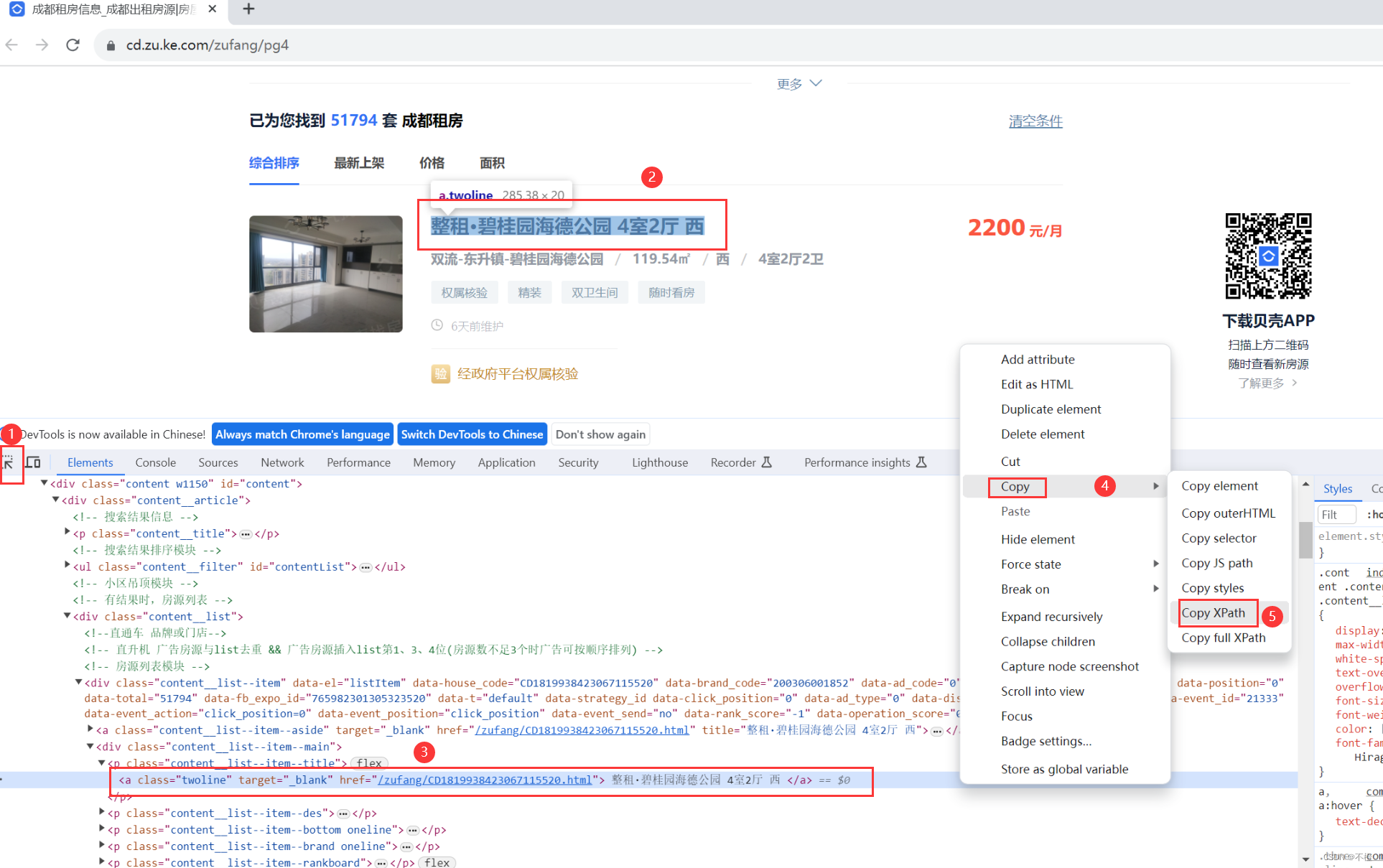This screenshot has width=1383, height=868.
Task: Collapse the content__list div node
Action: [x=67, y=616]
